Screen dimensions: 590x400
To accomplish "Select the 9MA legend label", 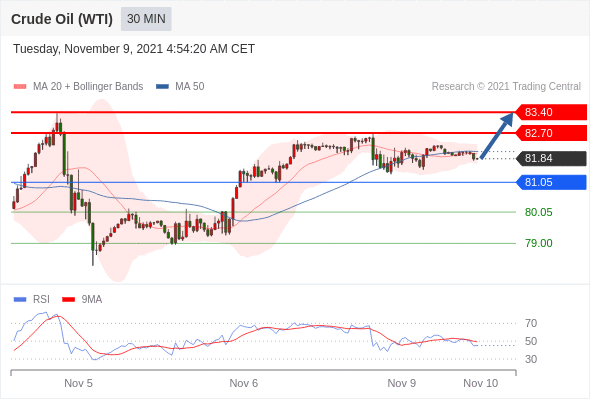I will (x=92, y=300).
